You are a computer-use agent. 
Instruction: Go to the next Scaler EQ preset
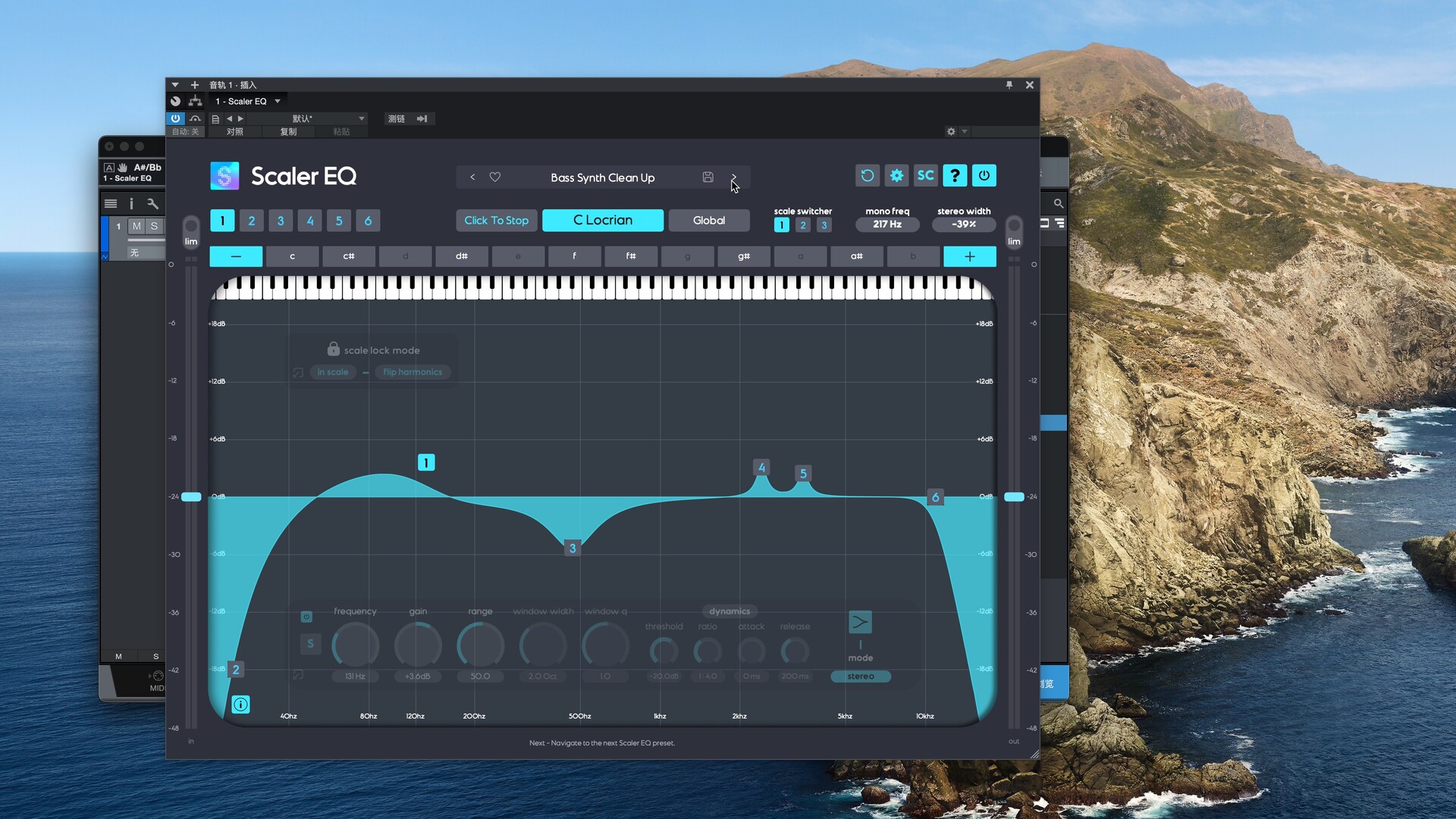coord(733,177)
